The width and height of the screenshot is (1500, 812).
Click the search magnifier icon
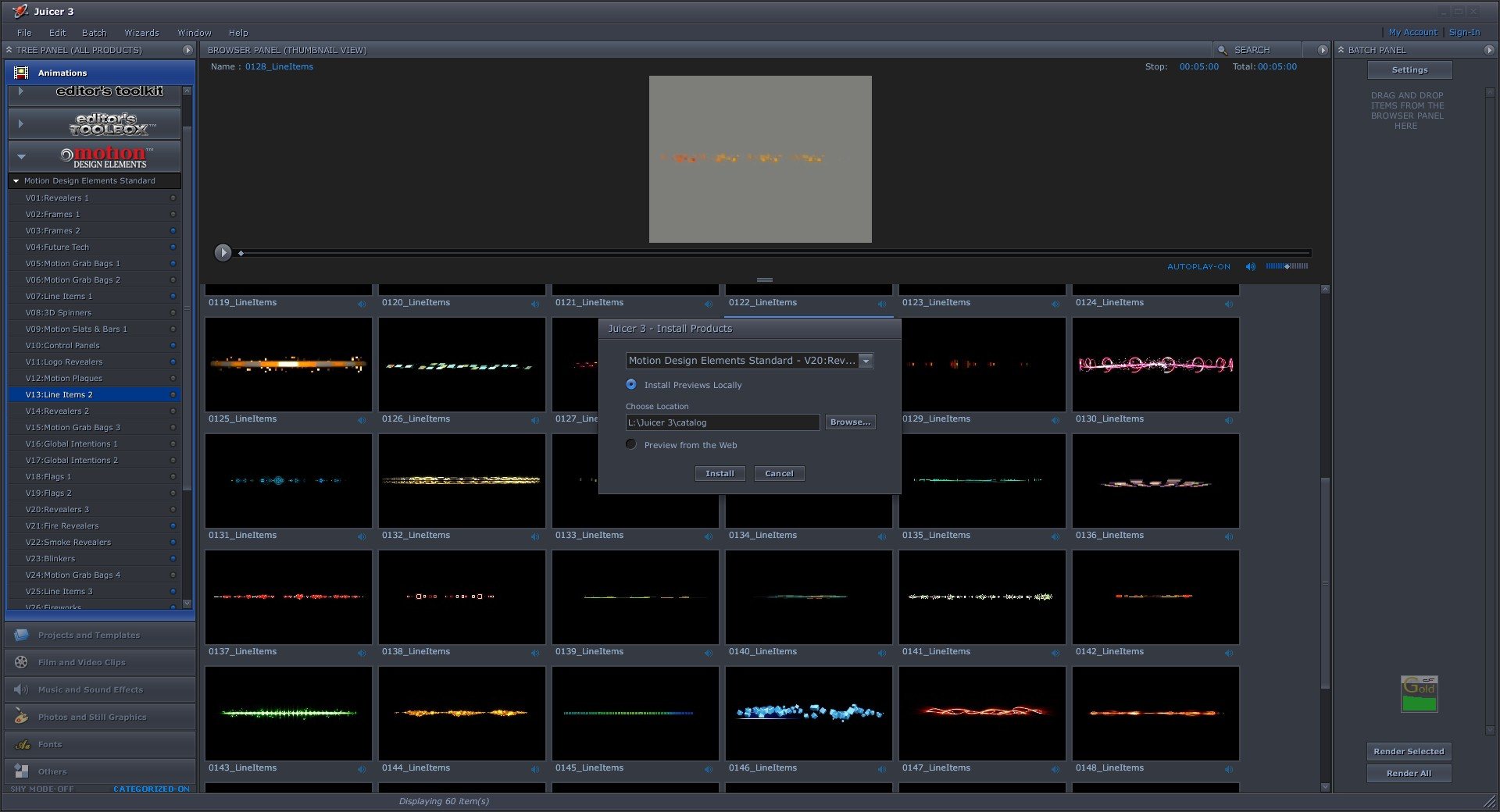click(x=1223, y=50)
